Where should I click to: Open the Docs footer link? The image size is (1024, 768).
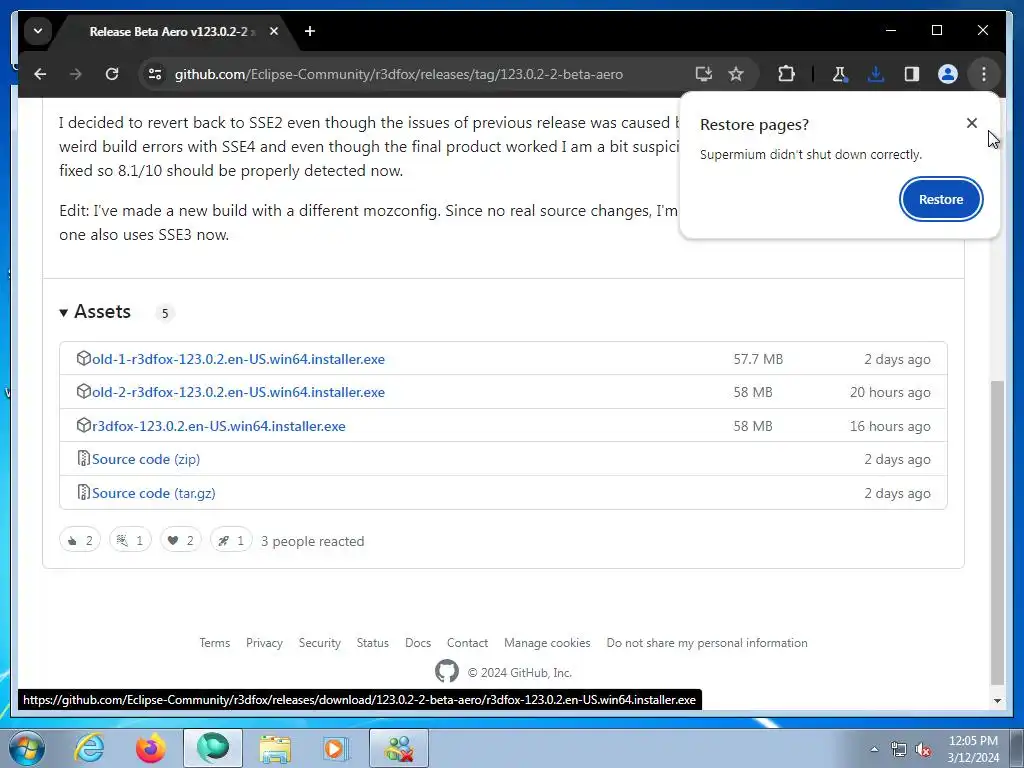tap(418, 643)
